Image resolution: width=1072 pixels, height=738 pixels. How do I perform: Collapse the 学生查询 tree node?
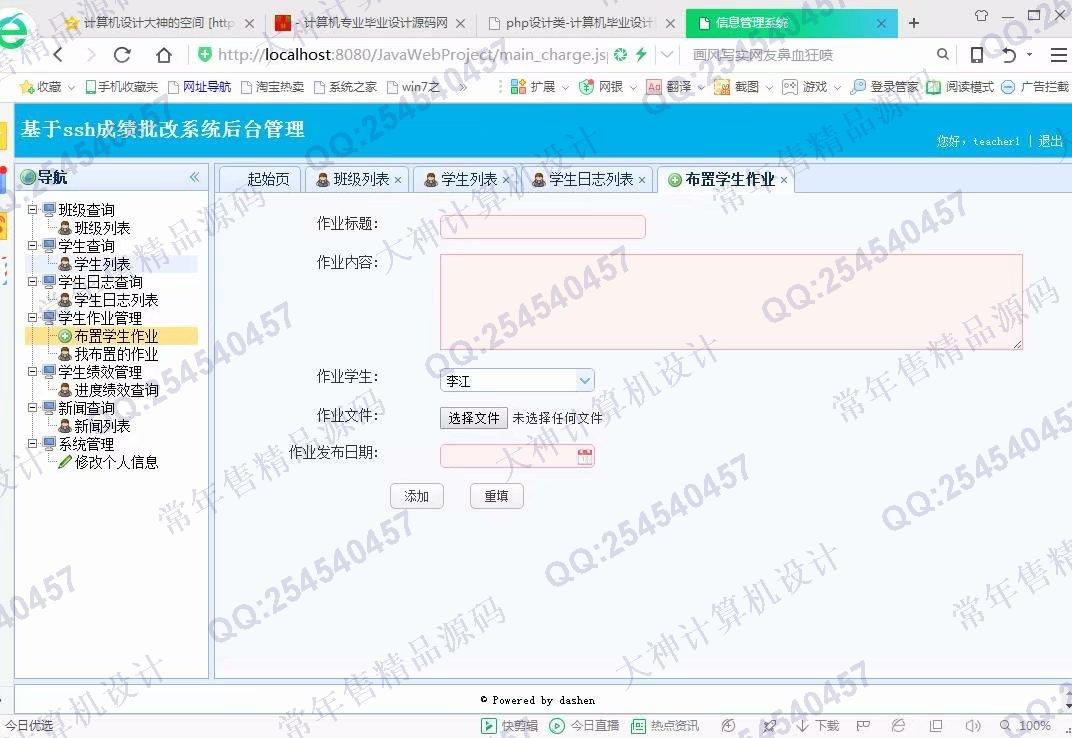[x=32, y=245]
